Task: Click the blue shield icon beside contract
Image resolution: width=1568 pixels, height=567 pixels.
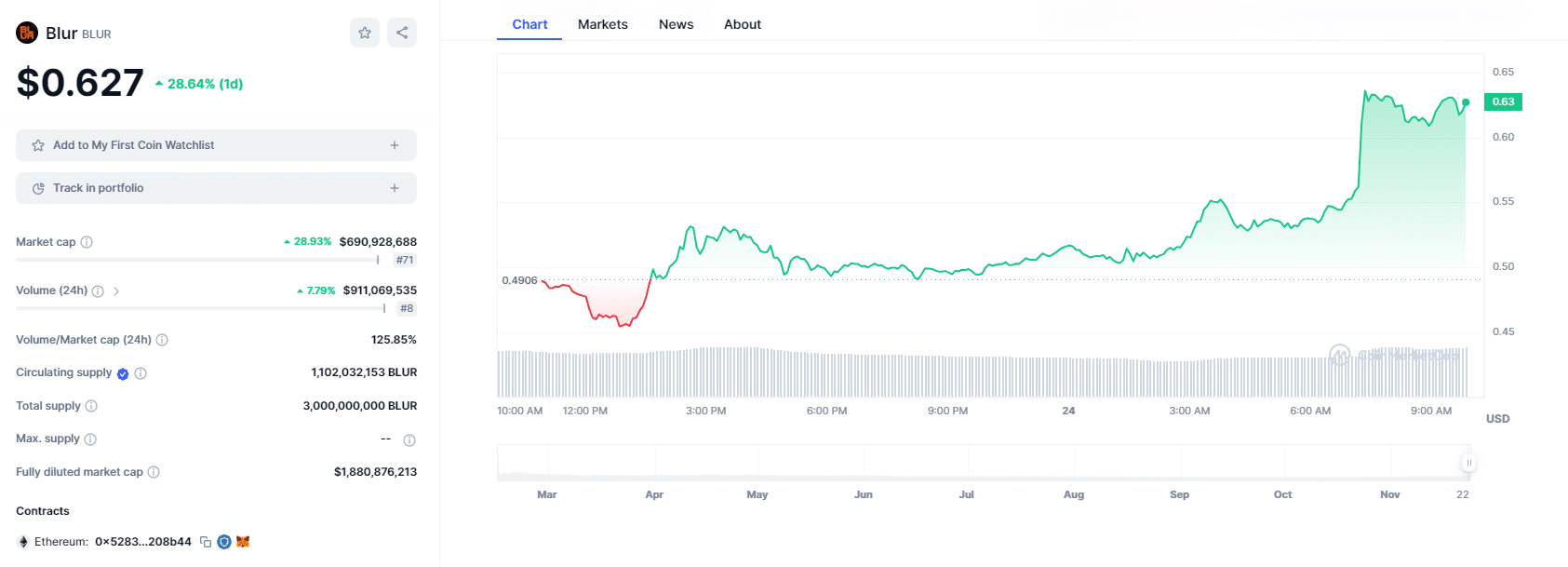Action: click(x=224, y=542)
